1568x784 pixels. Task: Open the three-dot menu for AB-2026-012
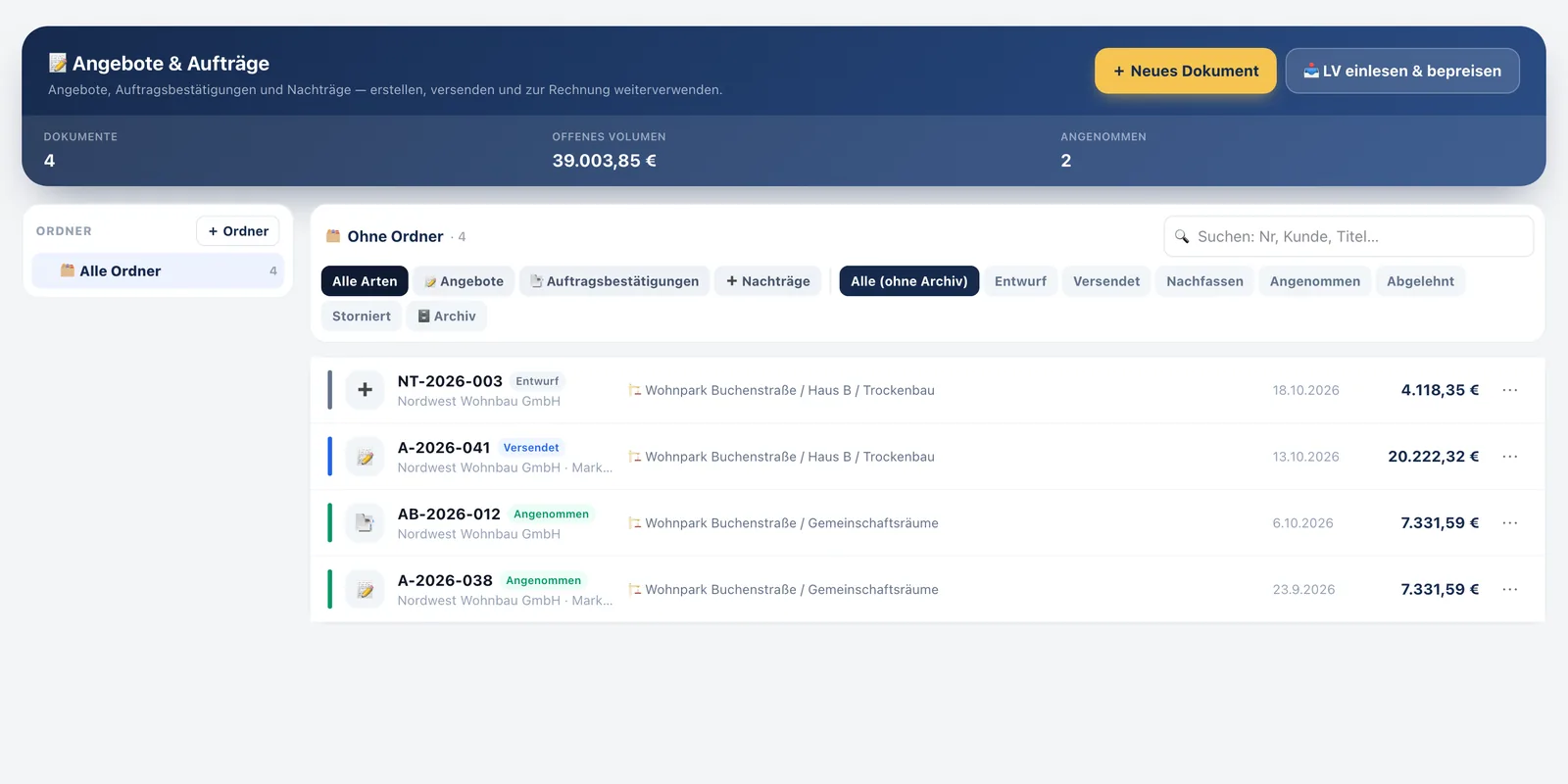(x=1509, y=523)
